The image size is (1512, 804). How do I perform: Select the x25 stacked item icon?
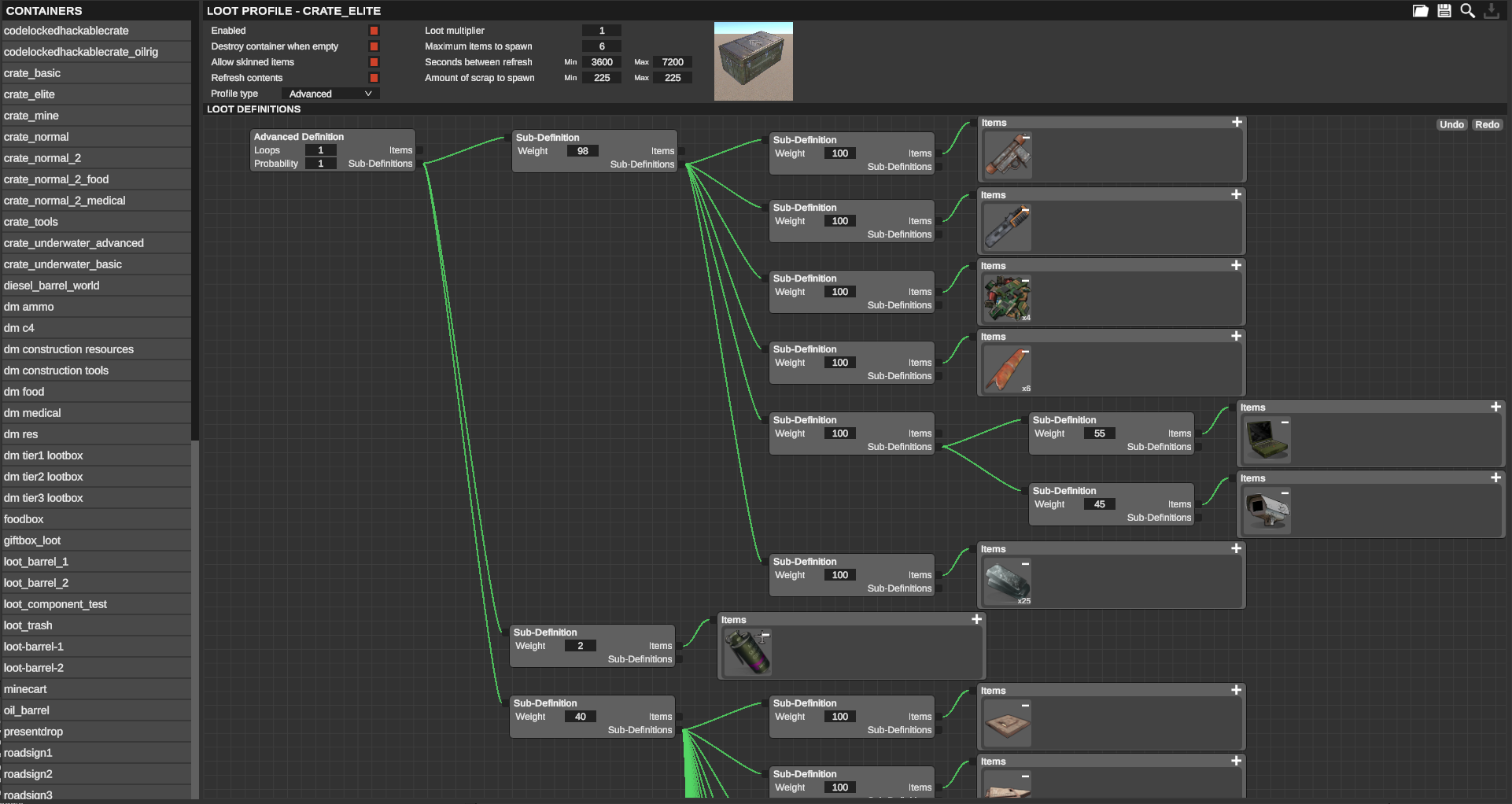click(x=1008, y=583)
